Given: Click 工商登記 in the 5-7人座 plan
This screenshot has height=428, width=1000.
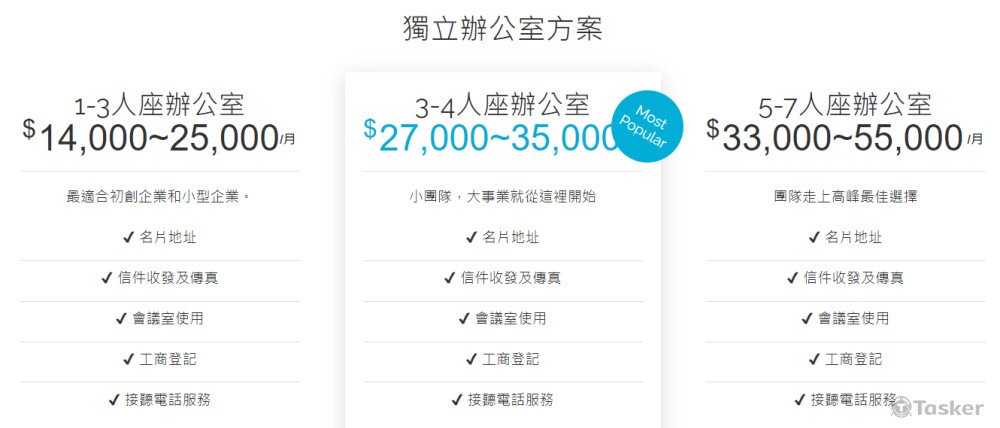Looking at the screenshot, I should 854,359.
